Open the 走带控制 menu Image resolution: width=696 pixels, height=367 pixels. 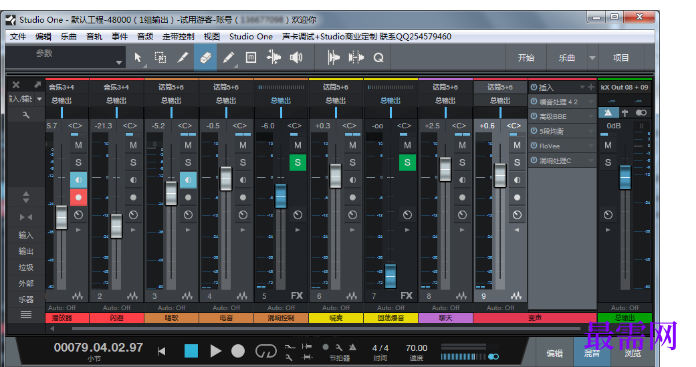point(178,36)
